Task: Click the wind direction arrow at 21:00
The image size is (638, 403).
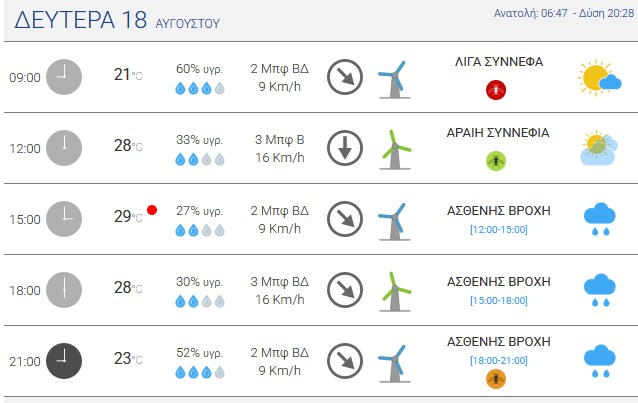Action: coord(345,361)
